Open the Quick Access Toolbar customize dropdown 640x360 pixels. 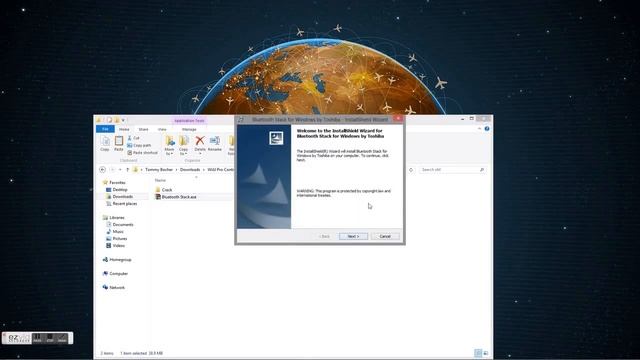click(123, 120)
